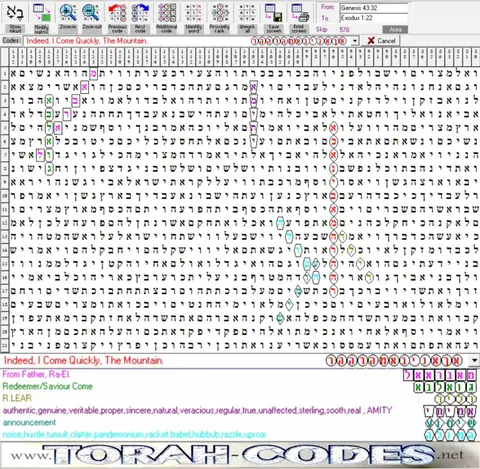480x469 pixels.
Task: Select the 'Redeemer/Saviour Come' code entry
Action: (x=47, y=386)
